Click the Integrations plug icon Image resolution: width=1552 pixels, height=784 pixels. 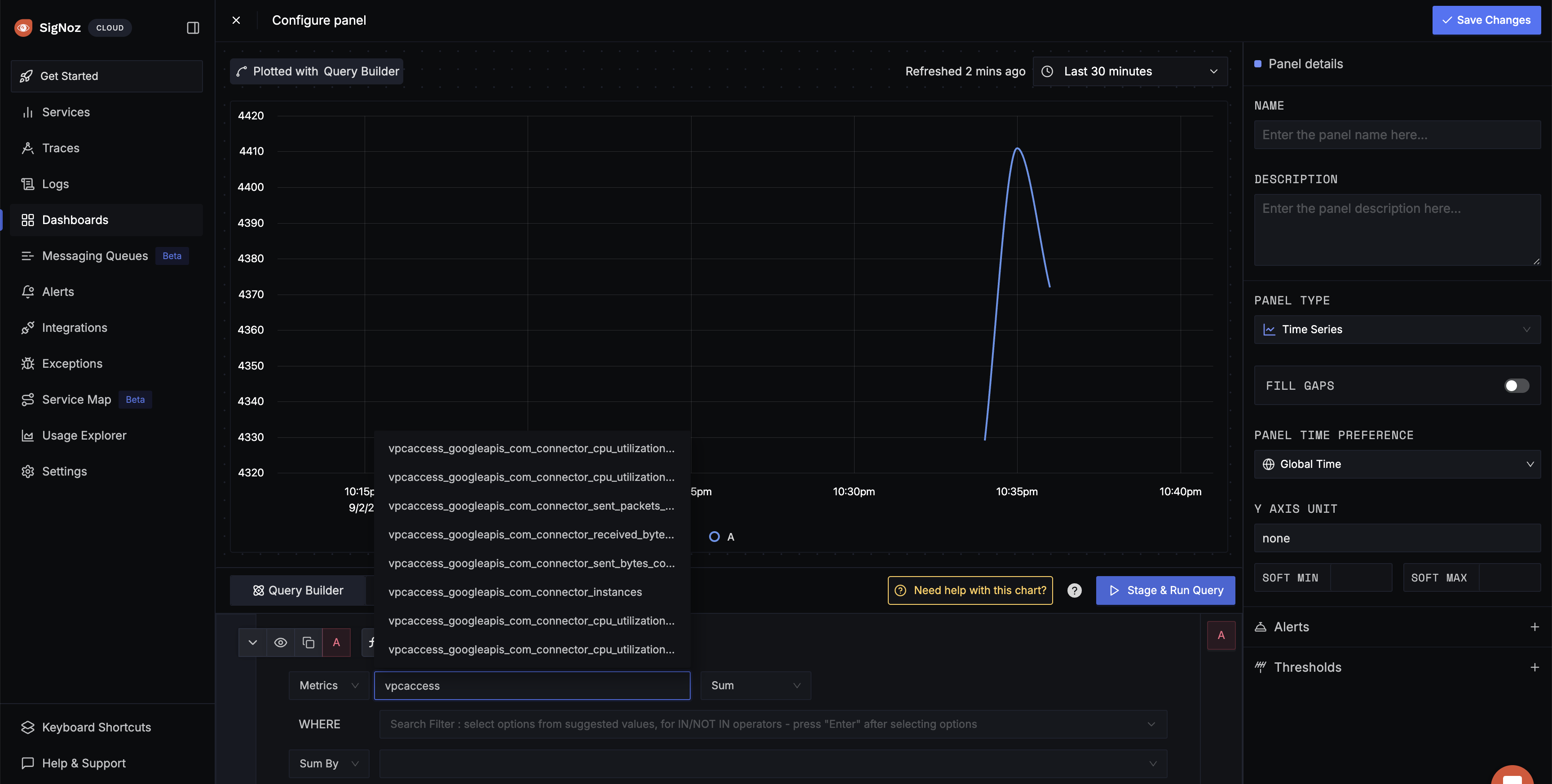28,328
